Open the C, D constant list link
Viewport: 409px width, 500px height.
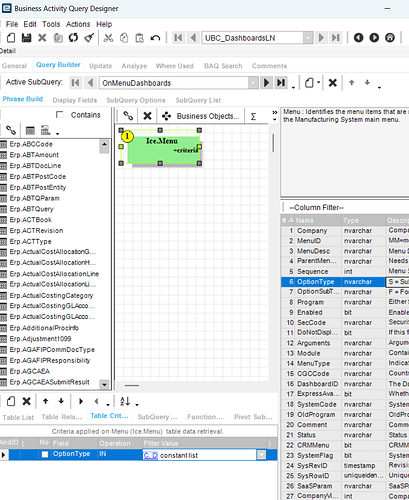pyautogui.click(x=150, y=455)
